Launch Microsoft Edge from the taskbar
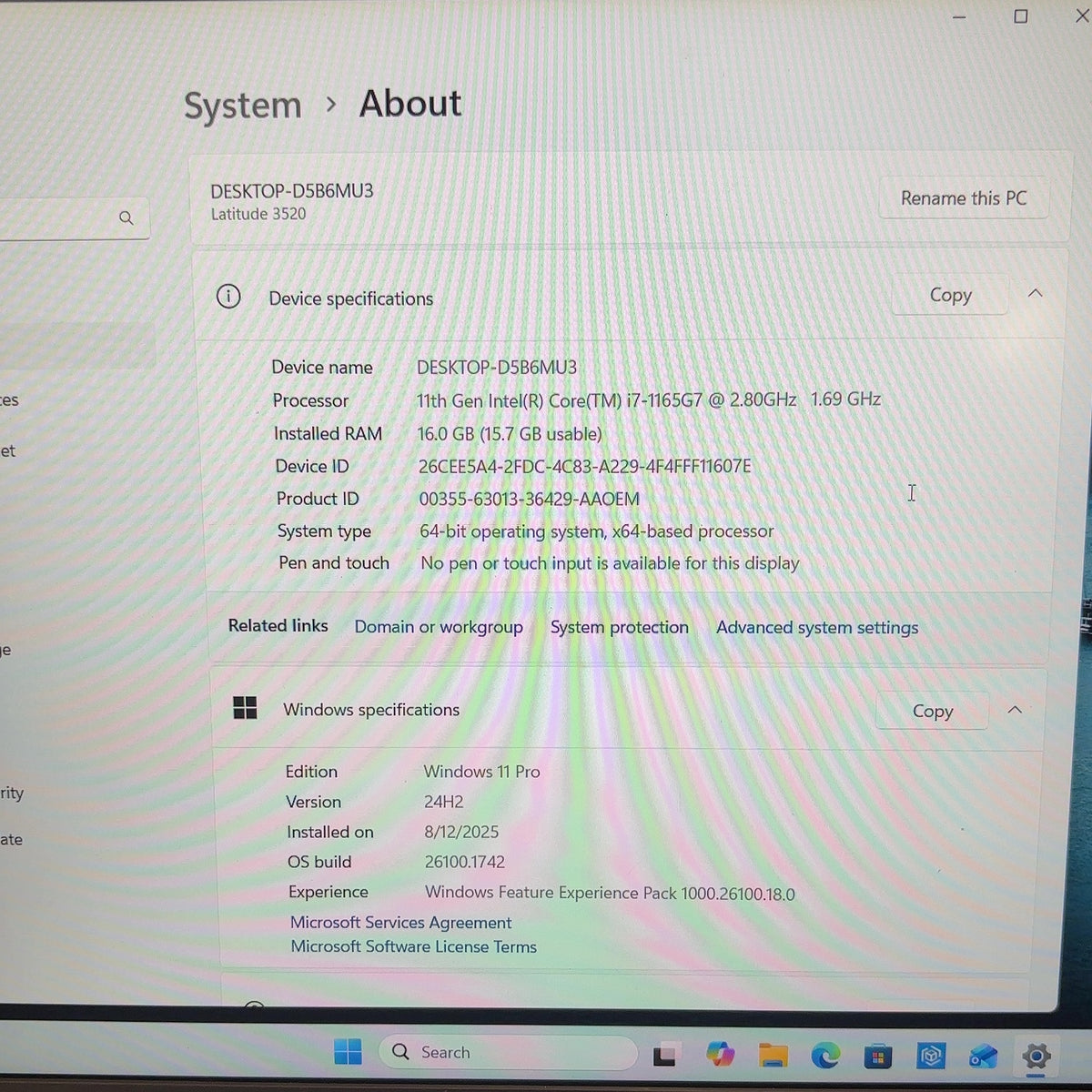The width and height of the screenshot is (1092, 1092). coord(825,1055)
